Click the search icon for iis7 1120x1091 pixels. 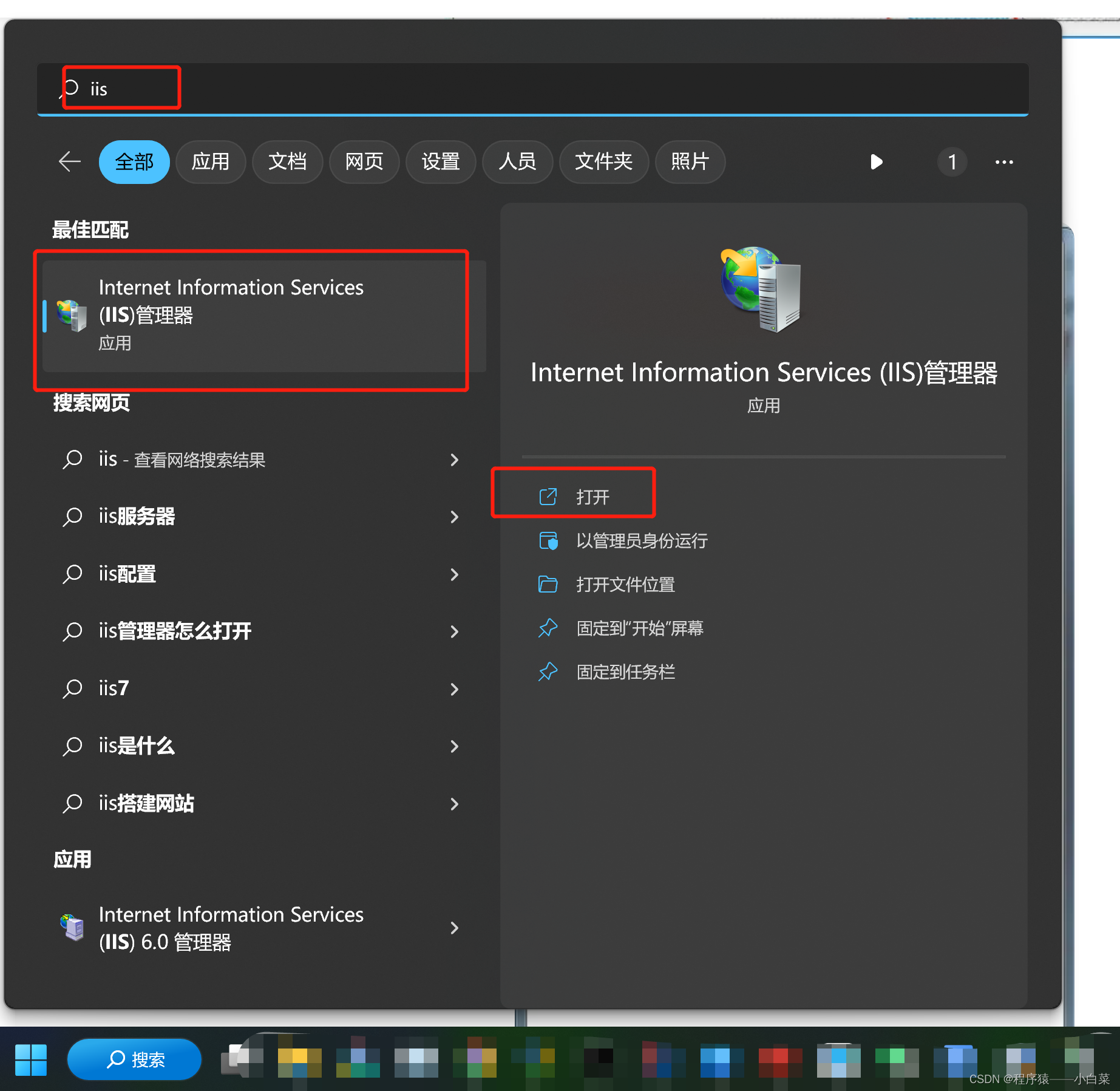73,688
